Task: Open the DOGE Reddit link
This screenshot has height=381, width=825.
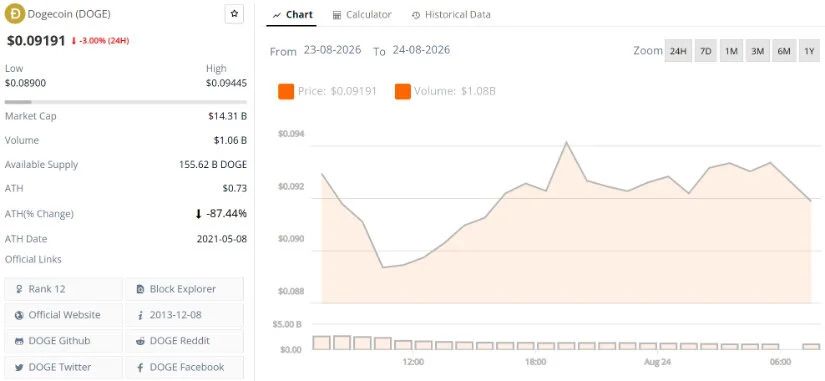Action: tap(184, 341)
